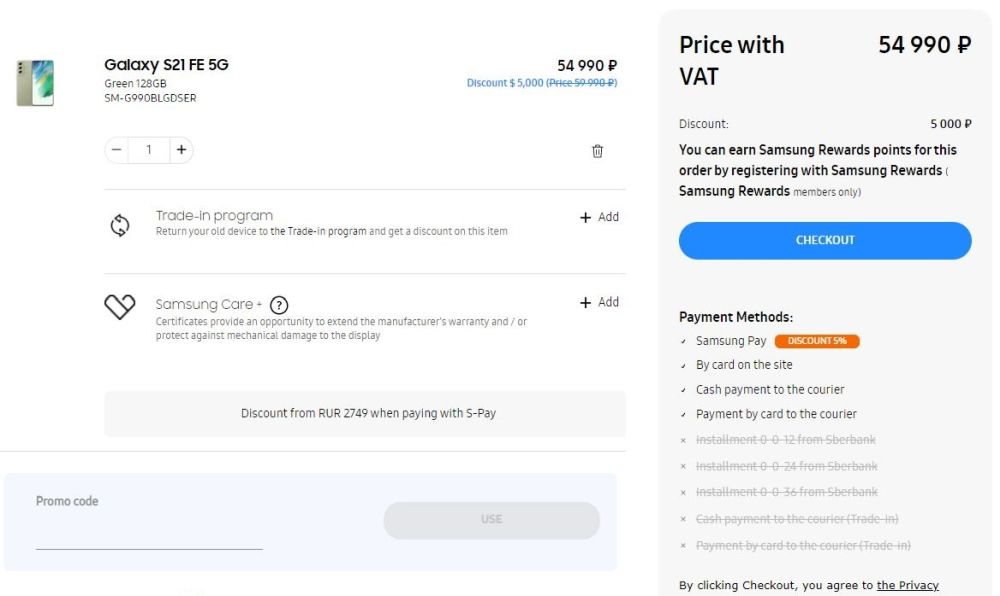Click the quantity number field
1000x596 pixels.
pyautogui.click(x=149, y=150)
